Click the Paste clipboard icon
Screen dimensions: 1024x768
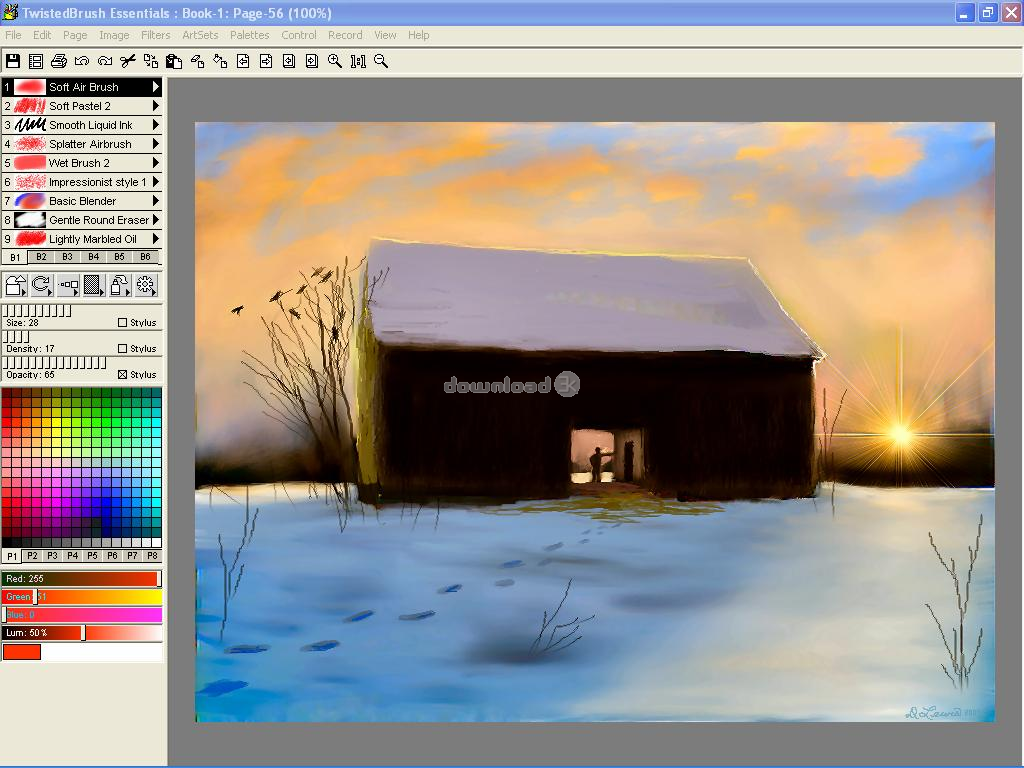[x=174, y=61]
